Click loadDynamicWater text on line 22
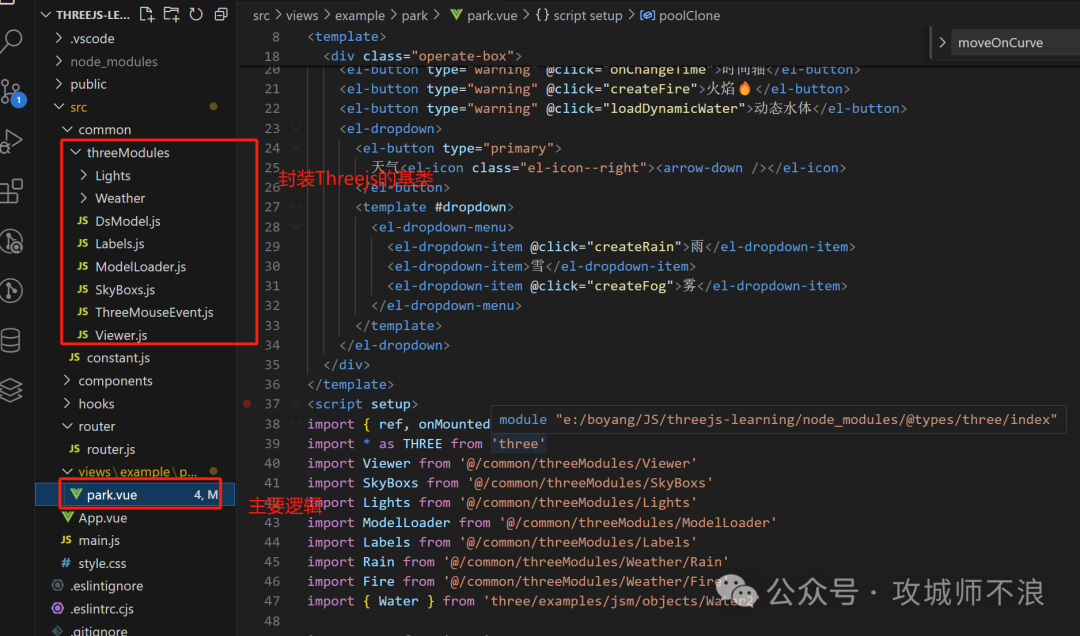Screen dimensions: 1080x636 [674, 108]
